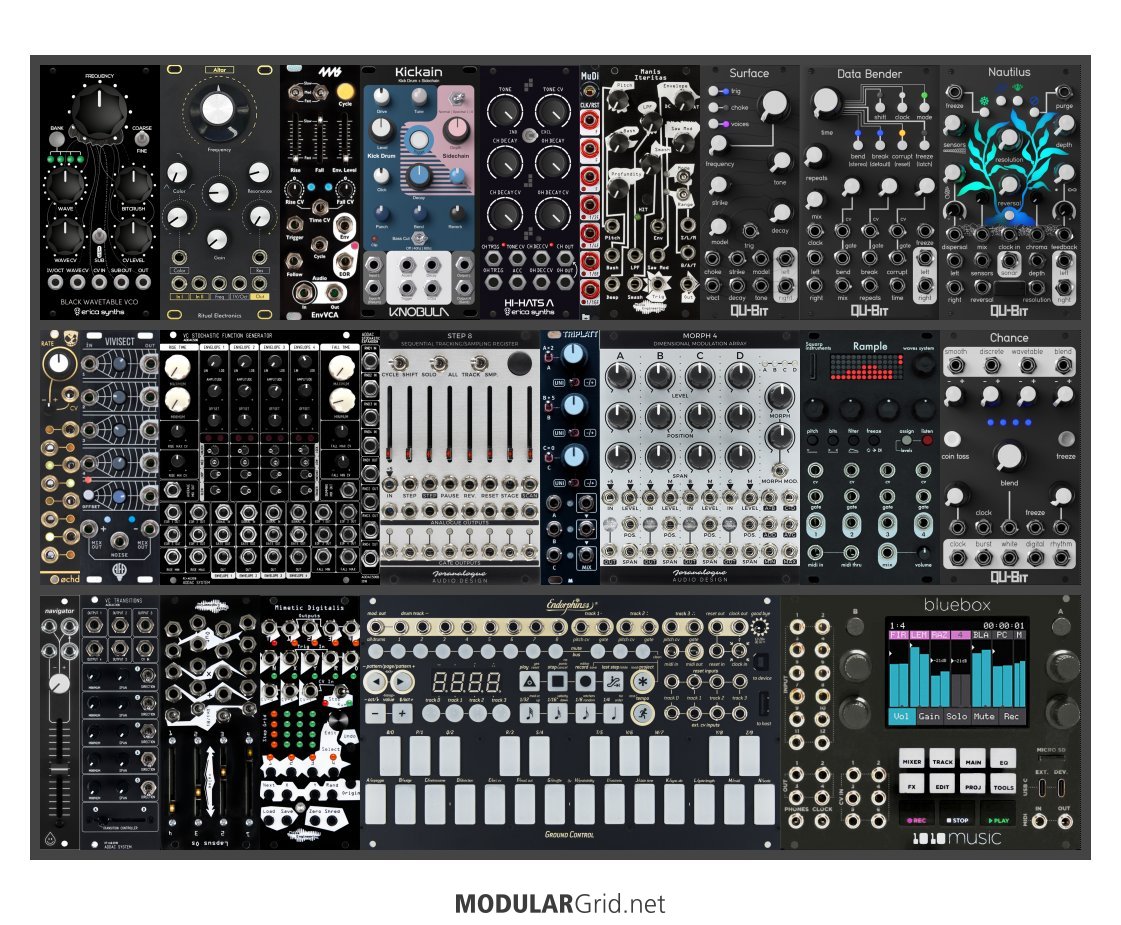
Task: Click the bluebox MIDI IN jack
Action: 1039,821
